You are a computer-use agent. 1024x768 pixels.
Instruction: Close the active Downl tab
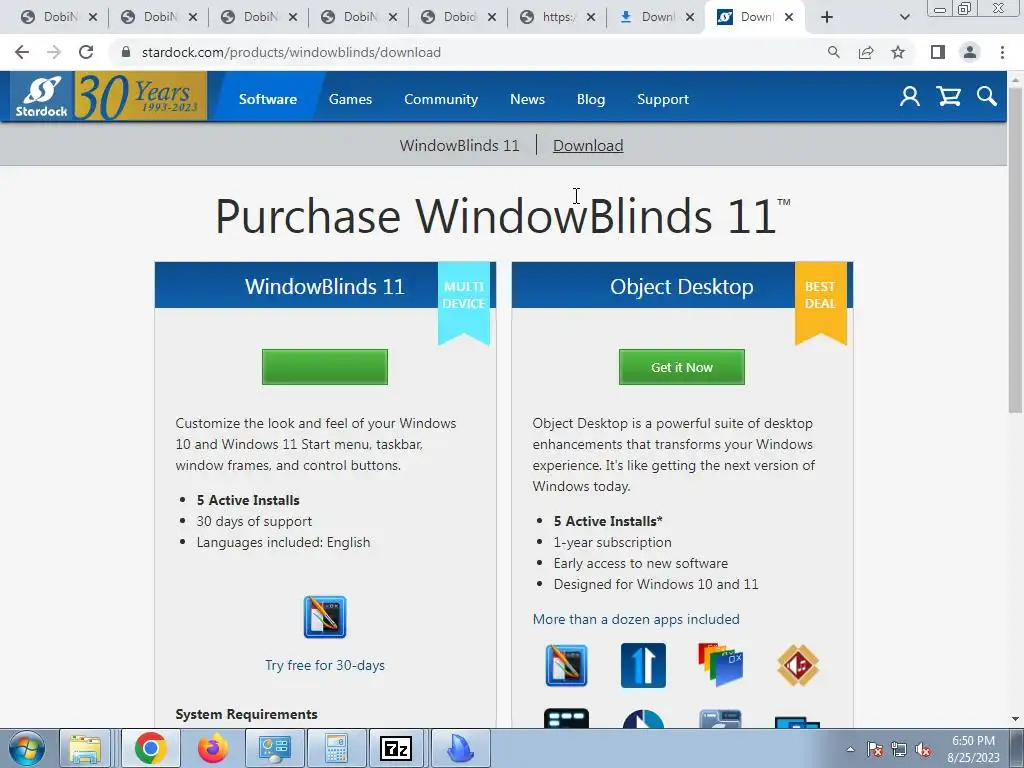point(789,17)
